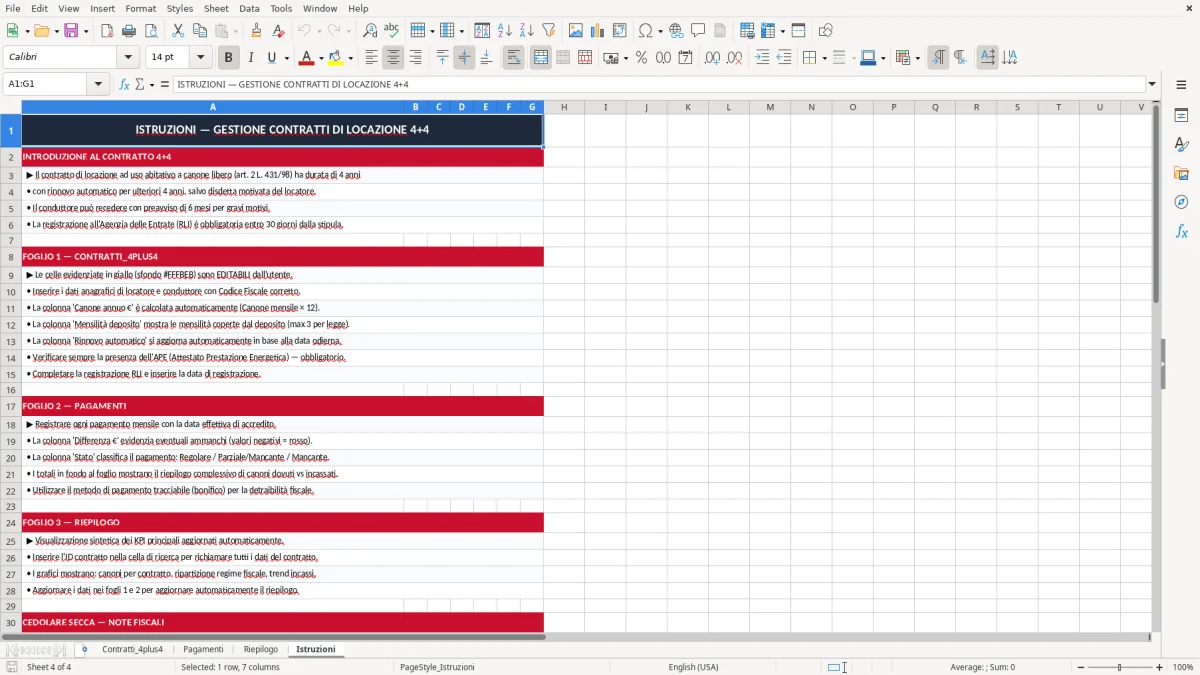The image size is (1200, 675).
Task: Open Print Preview toggle
Action: pyautogui.click(x=151, y=31)
